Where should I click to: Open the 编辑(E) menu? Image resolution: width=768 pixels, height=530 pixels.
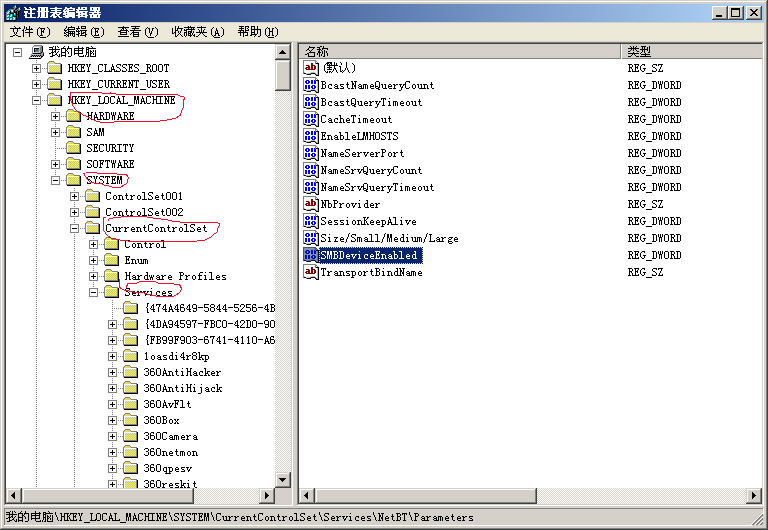[84, 32]
